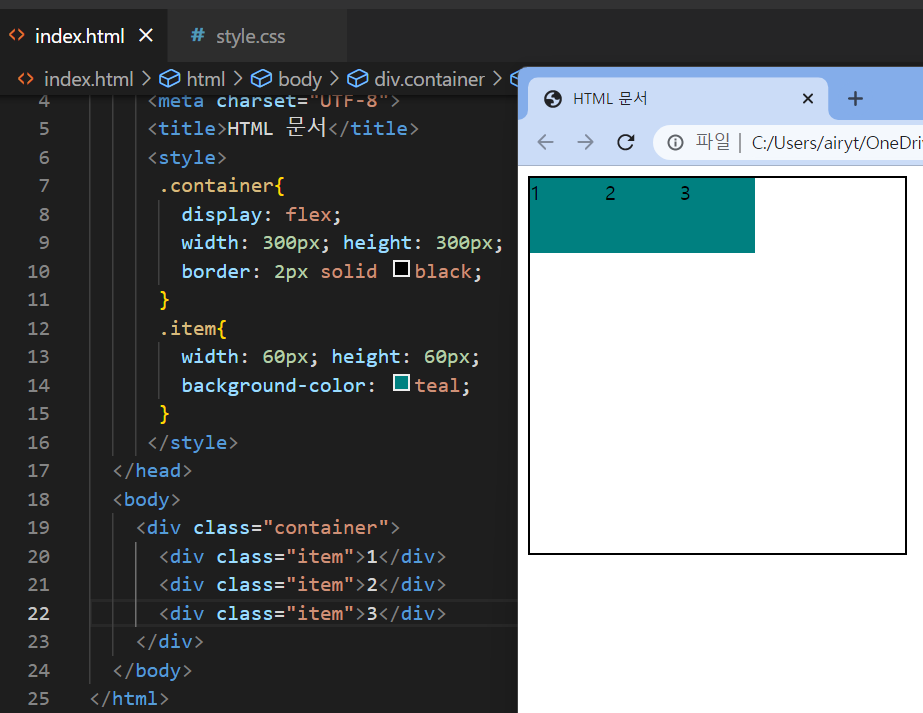Image resolution: width=923 pixels, height=713 pixels.
Task: Click the file icon in breadcrumb before index.html
Action: (x=26, y=78)
